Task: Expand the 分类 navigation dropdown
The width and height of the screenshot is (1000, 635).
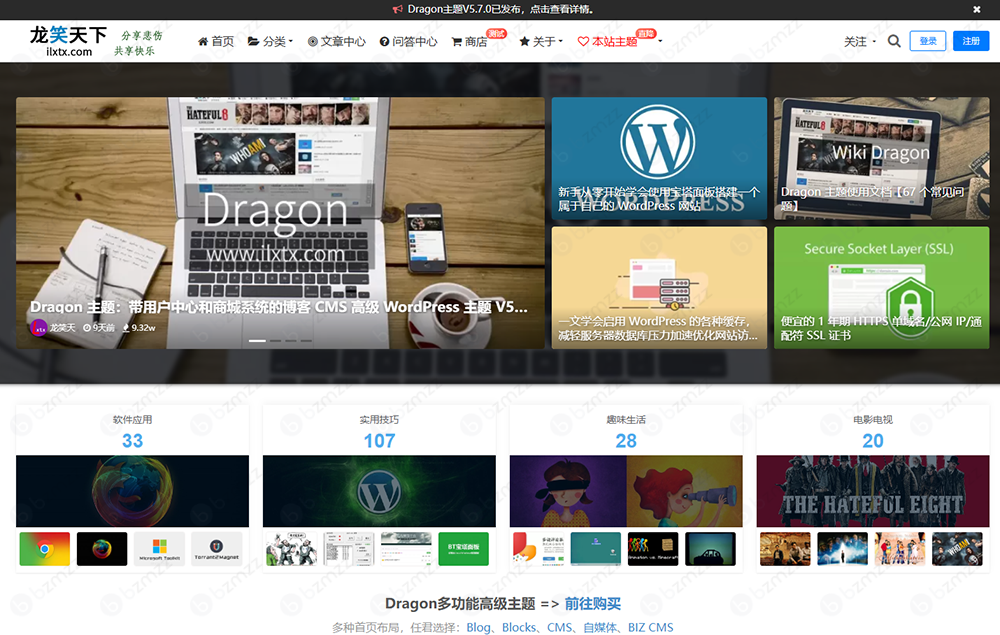Action: pyautogui.click(x=270, y=41)
